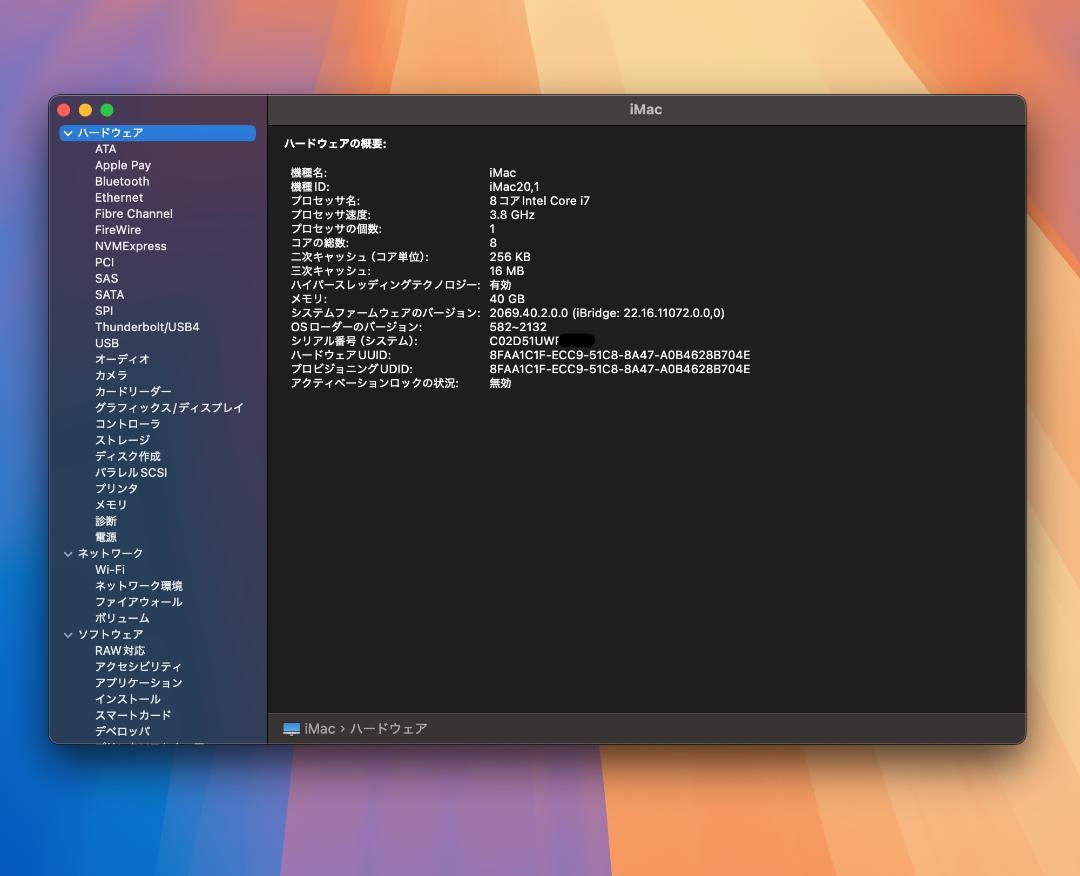Select the プロビジョニングUDID value

pyautogui.click(x=620, y=369)
